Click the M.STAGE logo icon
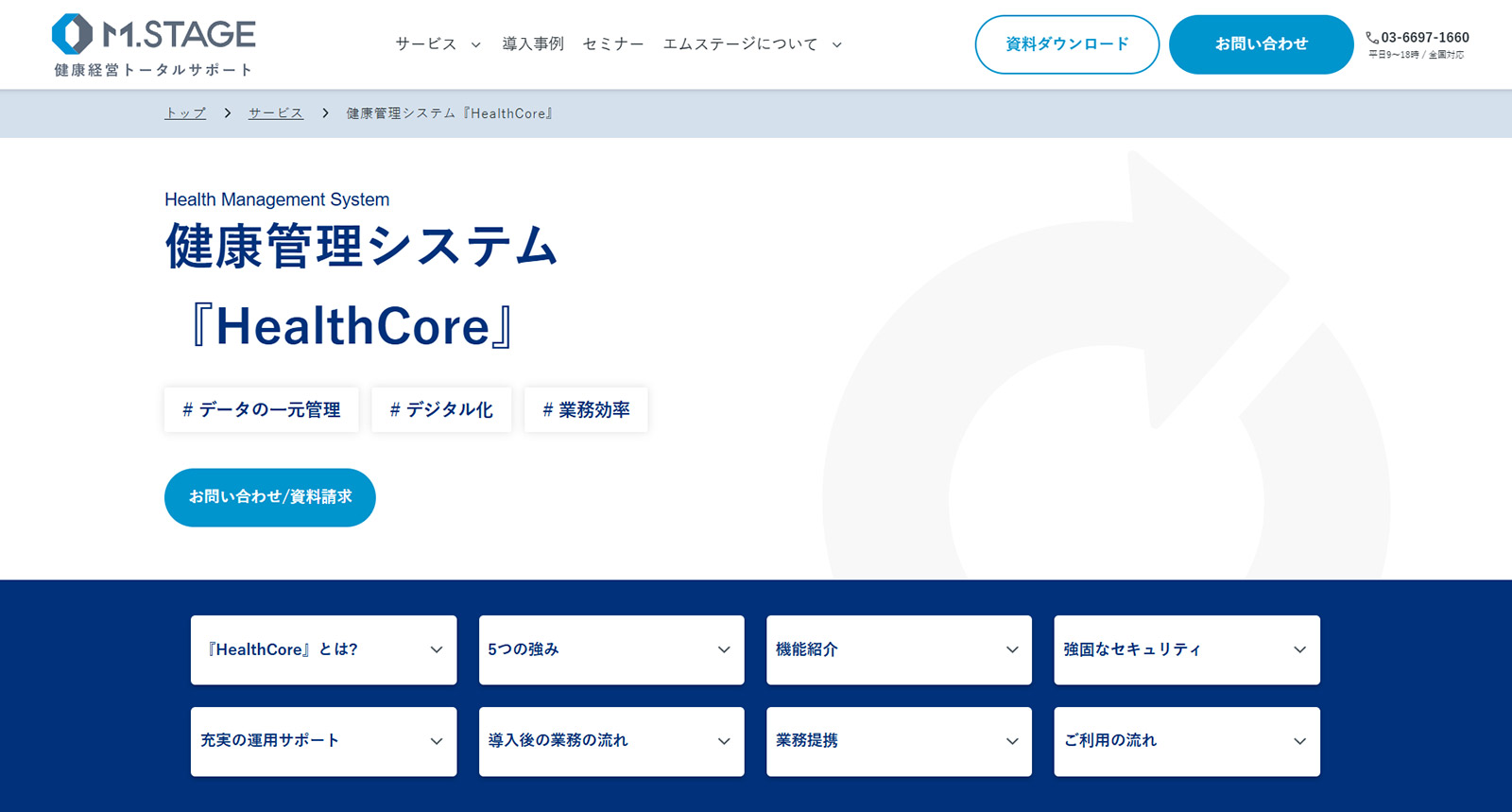Viewport: 1512px width, 812px height. (72, 35)
